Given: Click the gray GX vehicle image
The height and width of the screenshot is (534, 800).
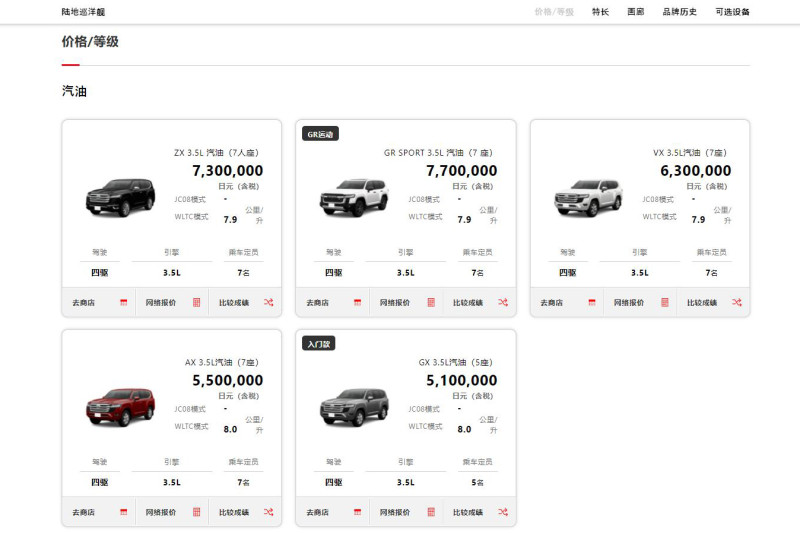Looking at the screenshot, I should coord(354,407).
